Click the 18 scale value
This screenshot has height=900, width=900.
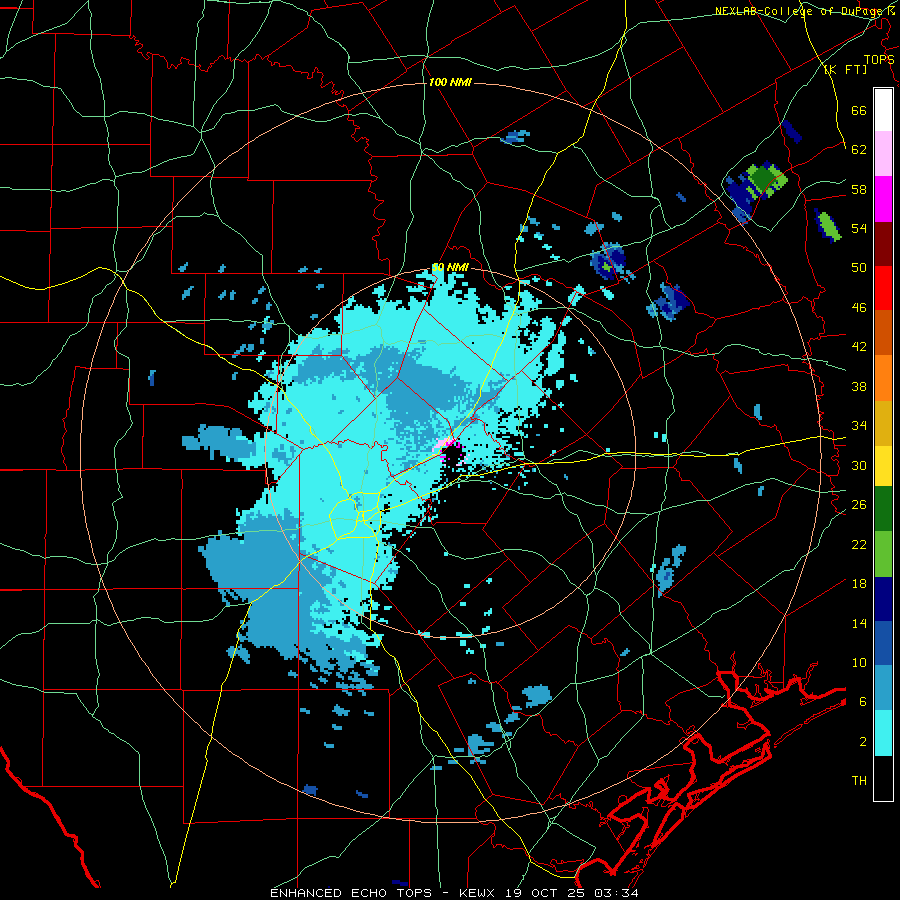point(859,584)
